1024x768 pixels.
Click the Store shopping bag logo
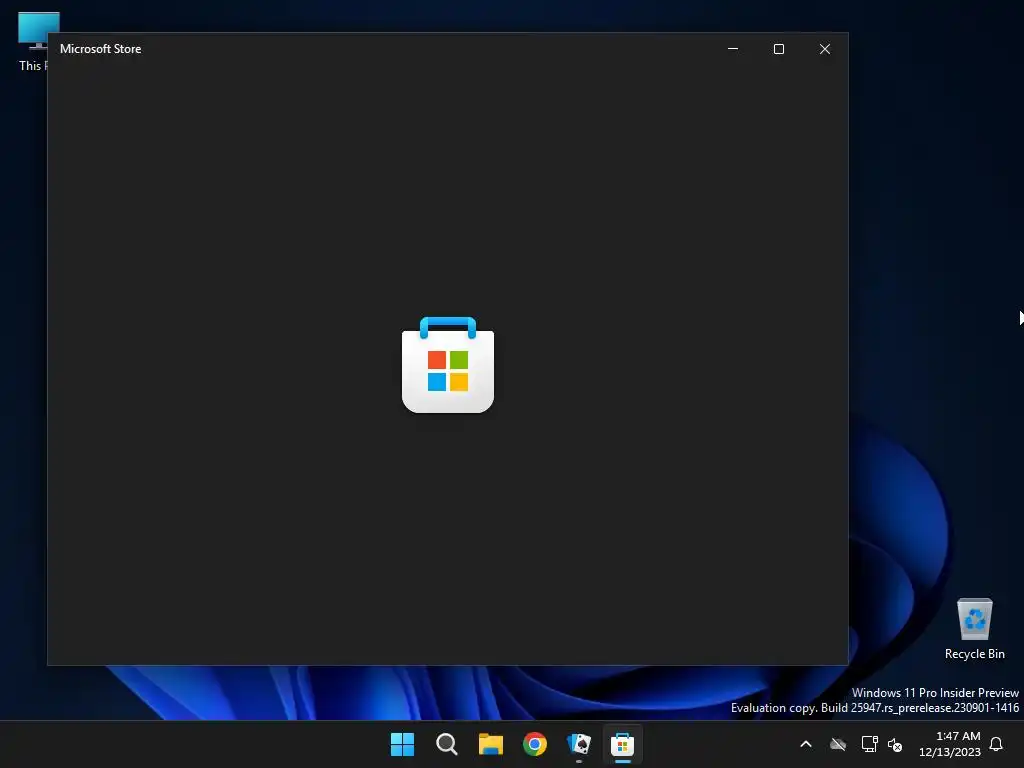coord(448,364)
